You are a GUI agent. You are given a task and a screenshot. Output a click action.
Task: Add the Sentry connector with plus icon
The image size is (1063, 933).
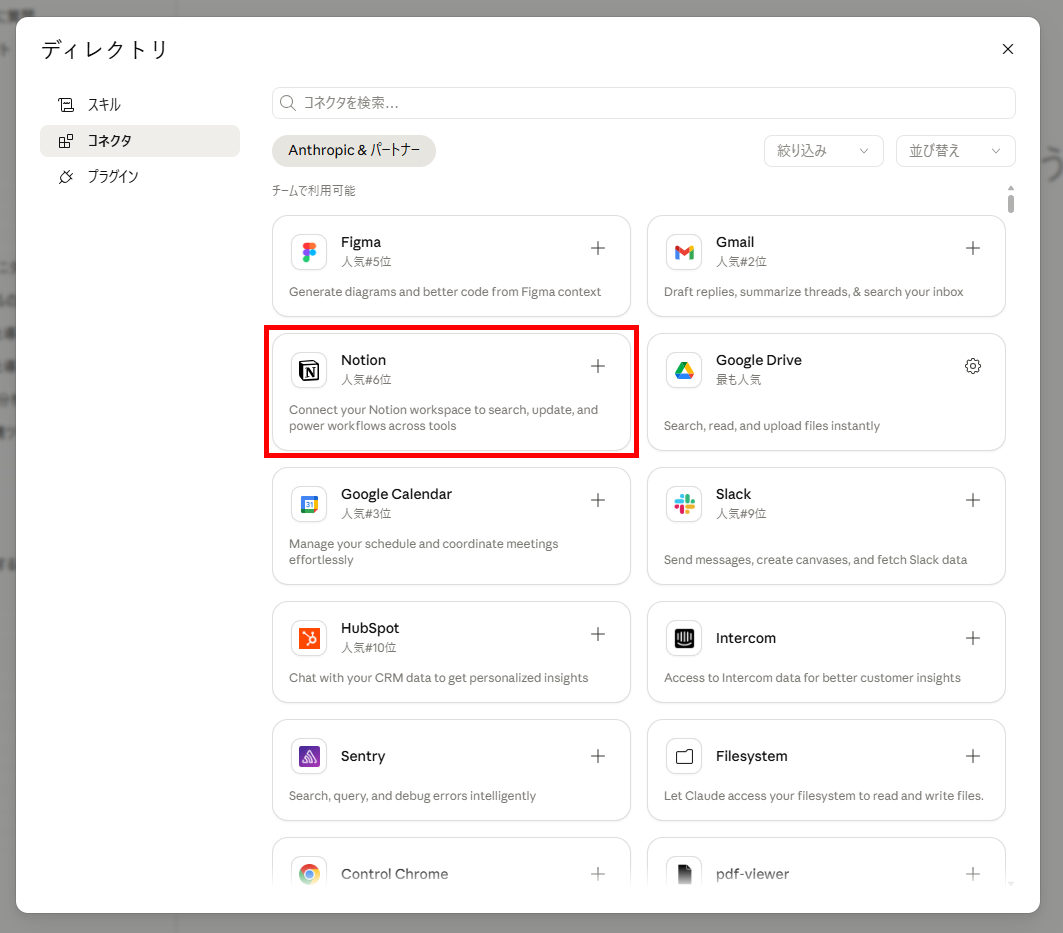click(x=597, y=756)
